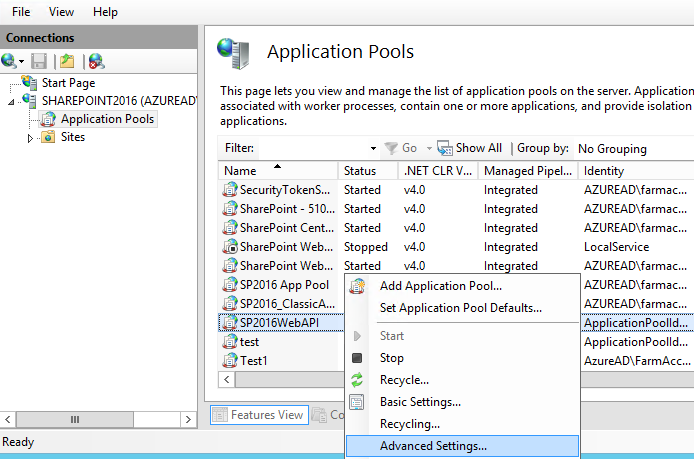Open the View menu
The width and height of the screenshot is (694, 459).
click(61, 11)
